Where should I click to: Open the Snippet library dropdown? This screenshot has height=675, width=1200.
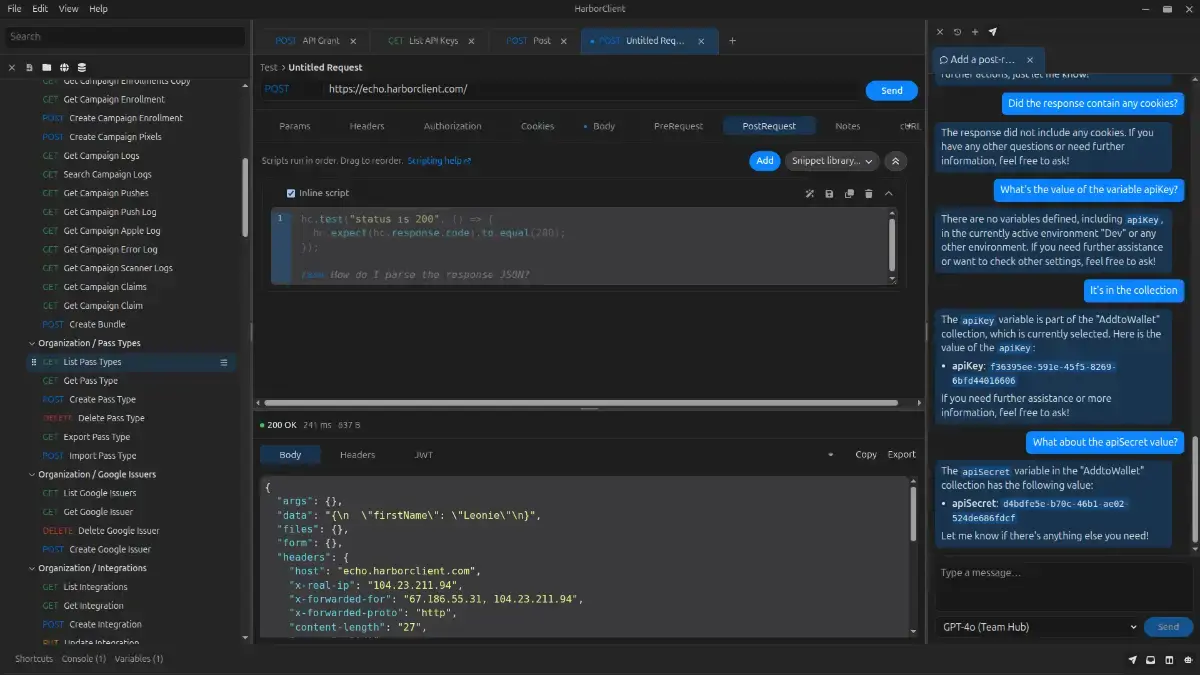click(831, 161)
